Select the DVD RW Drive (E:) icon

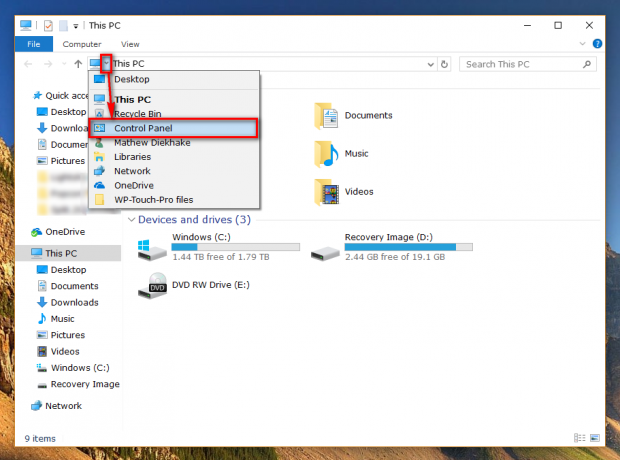pos(152,286)
